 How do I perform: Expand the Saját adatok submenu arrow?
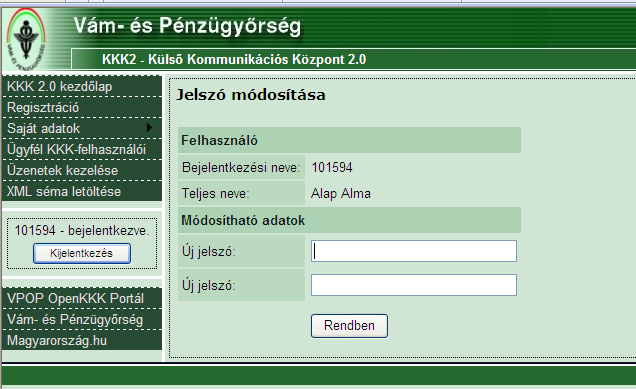point(149,128)
